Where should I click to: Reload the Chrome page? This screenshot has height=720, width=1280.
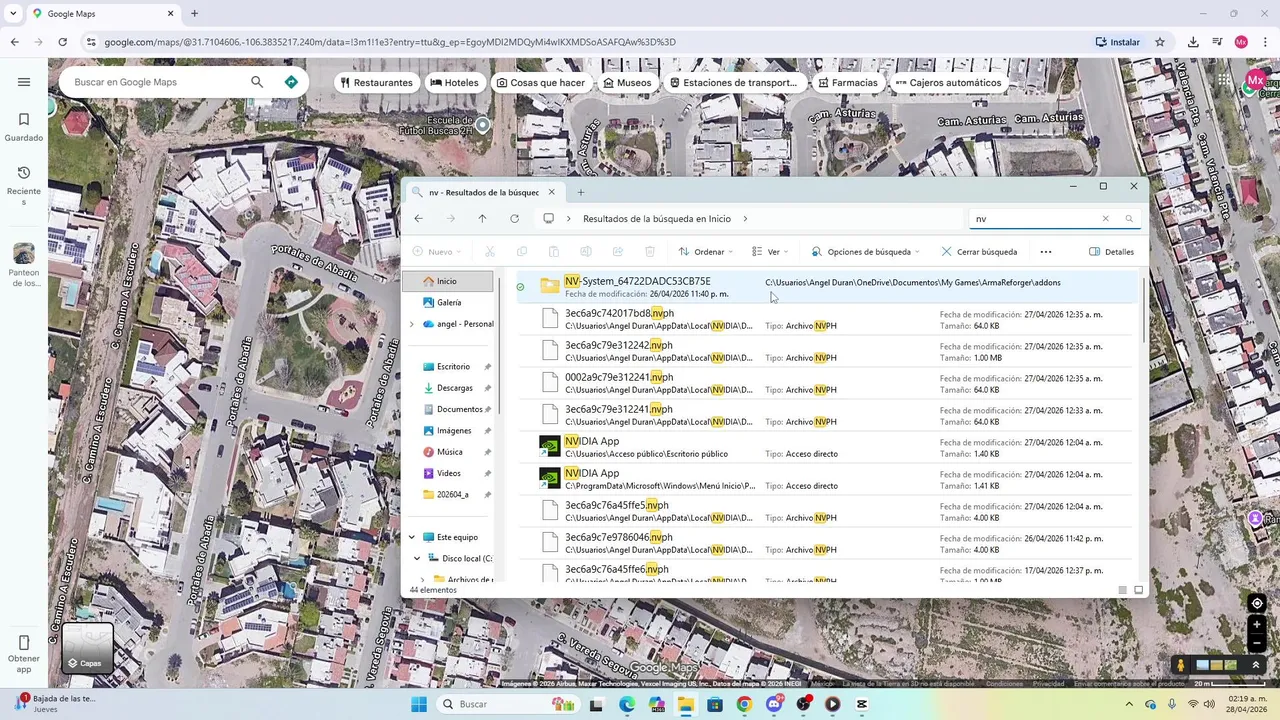62,42
